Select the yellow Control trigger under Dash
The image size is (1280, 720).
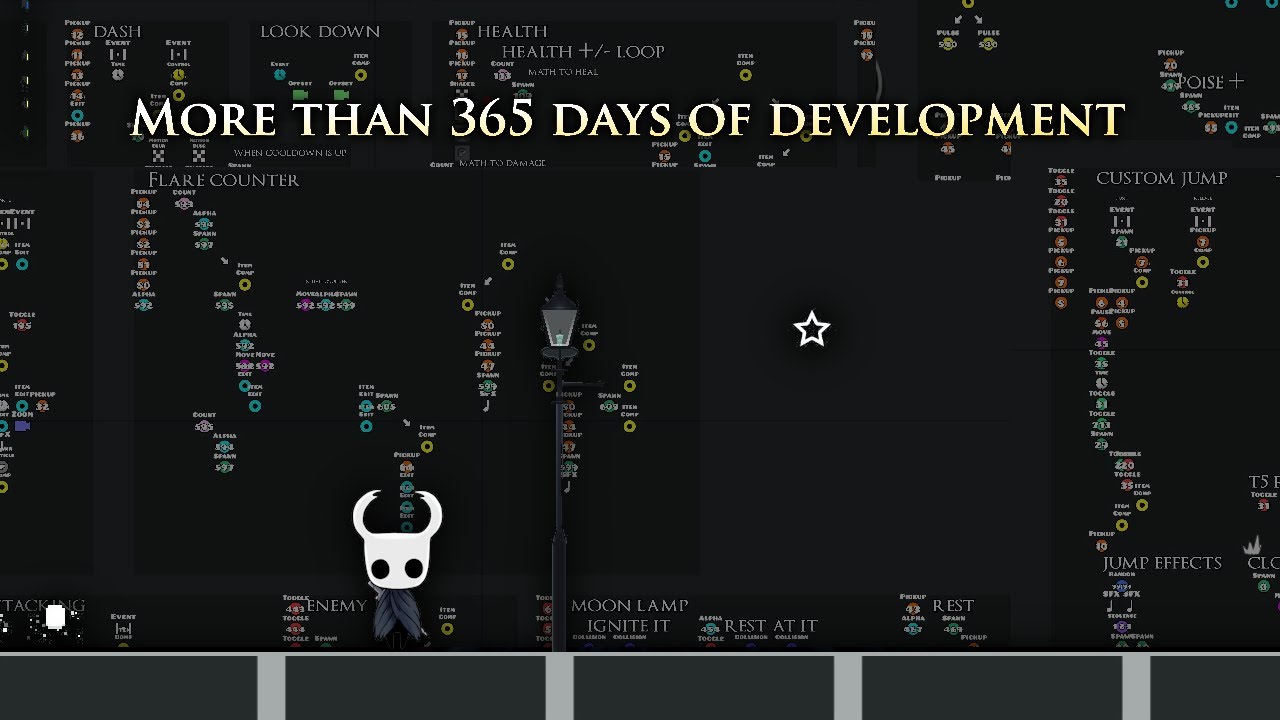178,74
